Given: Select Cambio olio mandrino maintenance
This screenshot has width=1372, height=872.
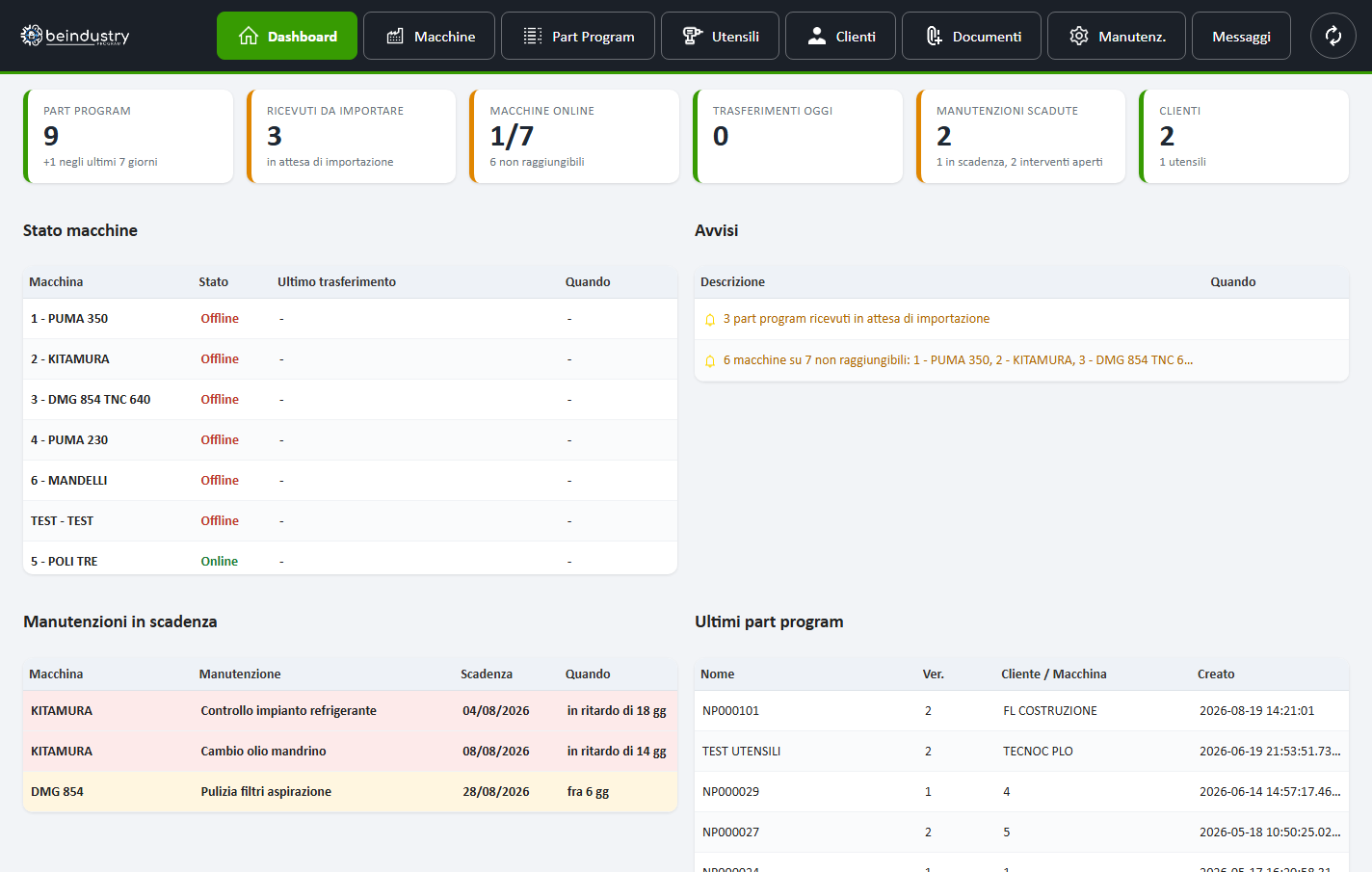Looking at the screenshot, I should pos(350,751).
